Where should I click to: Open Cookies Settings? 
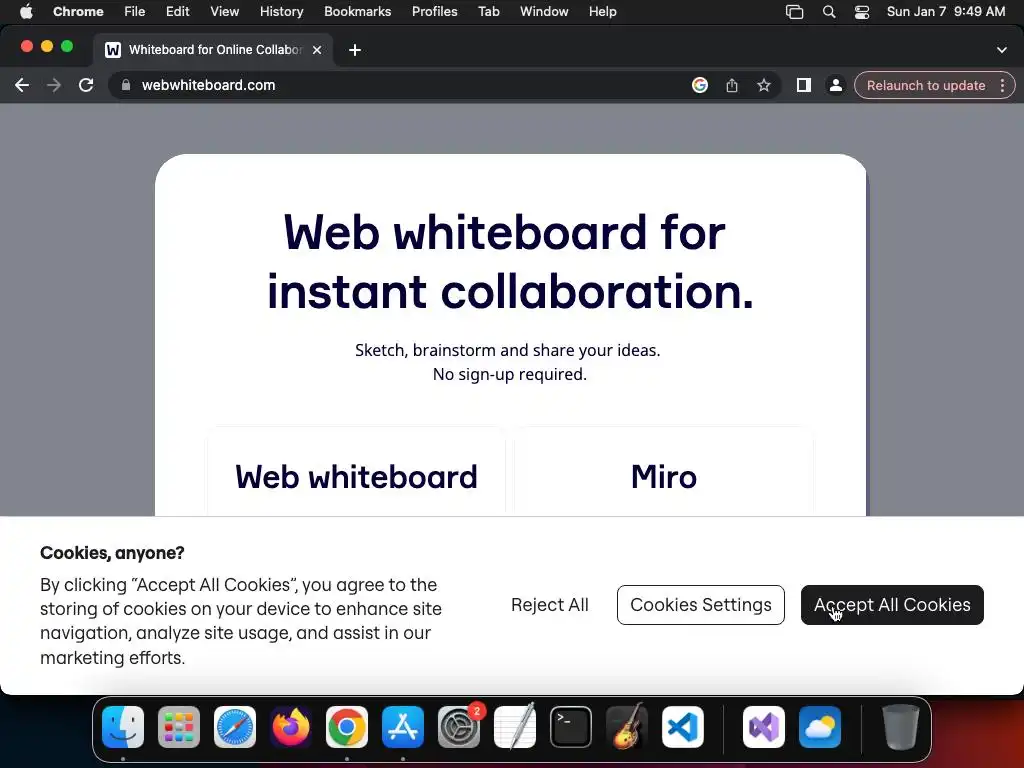[701, 605]
